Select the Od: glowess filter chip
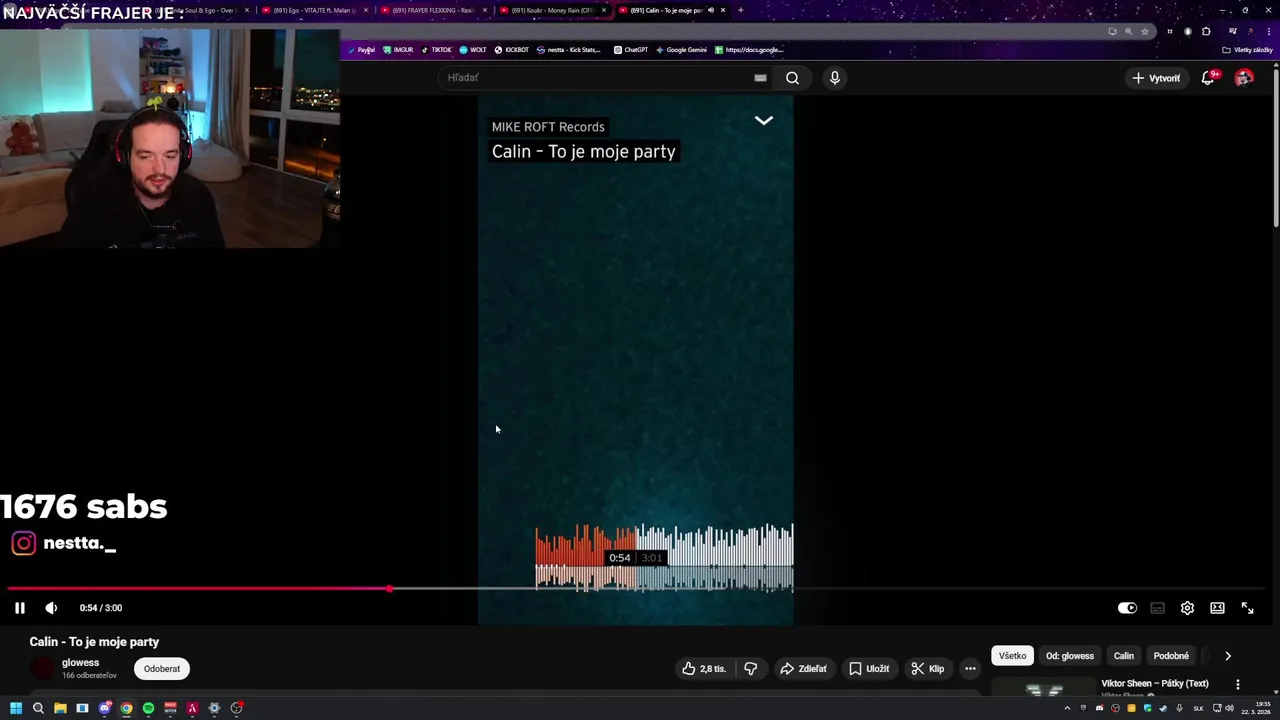1280x720 pixels. 1070,656
